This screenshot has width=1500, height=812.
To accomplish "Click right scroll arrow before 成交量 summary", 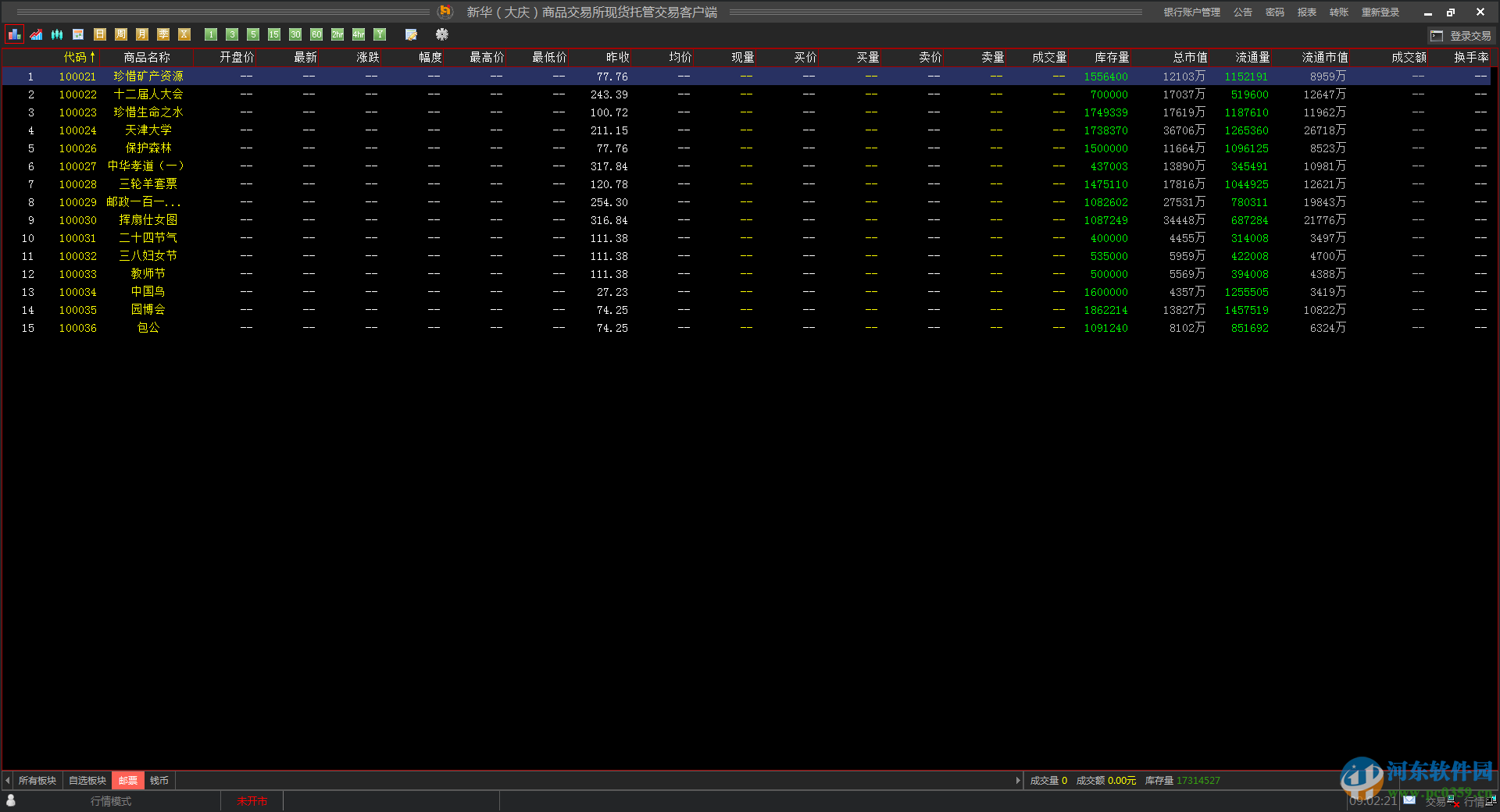I will tap(1017, 781).
